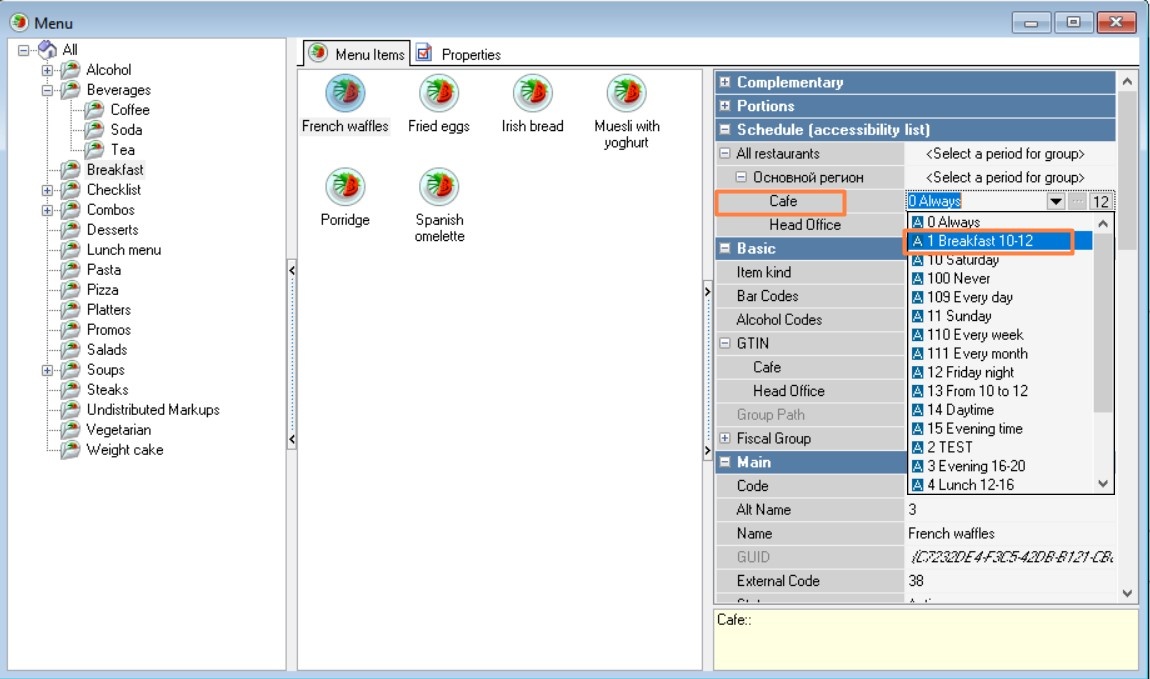Click the dropdown list scrollbar down arrow

[x=1104, y=484]
